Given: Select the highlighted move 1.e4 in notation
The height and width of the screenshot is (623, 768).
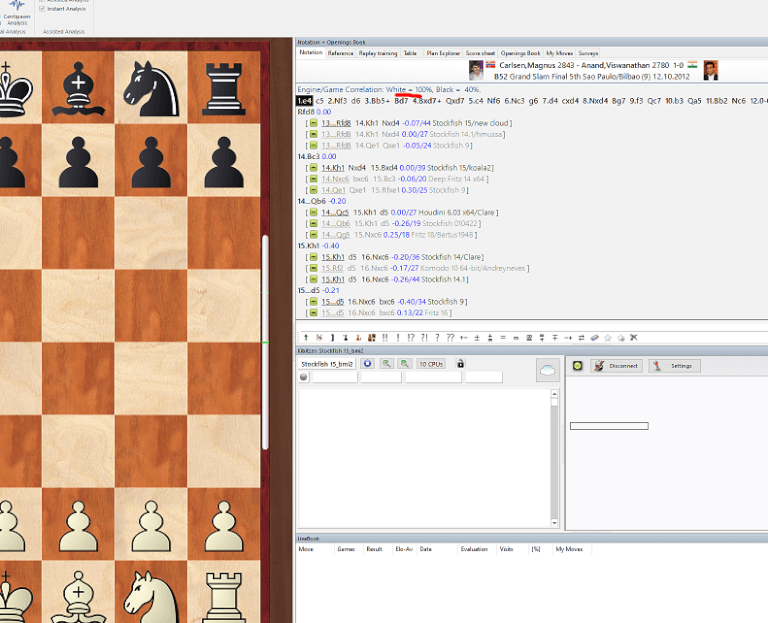Looking at the screenshot, I should click(x=304, y=101).
